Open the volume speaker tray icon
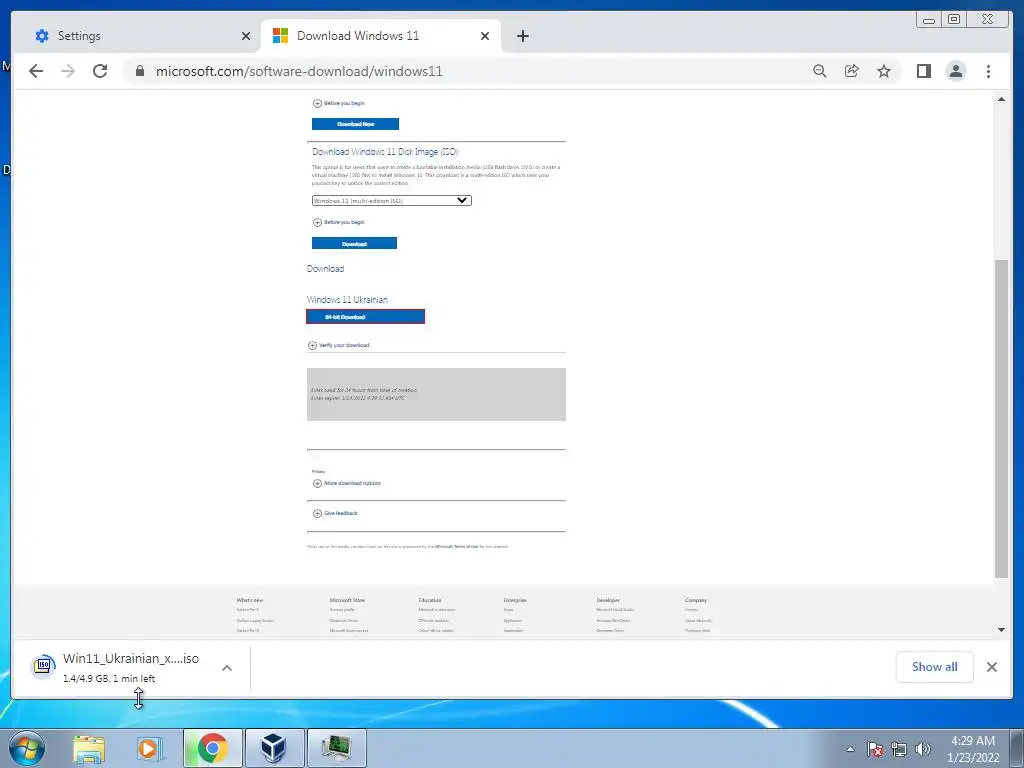 923,749
